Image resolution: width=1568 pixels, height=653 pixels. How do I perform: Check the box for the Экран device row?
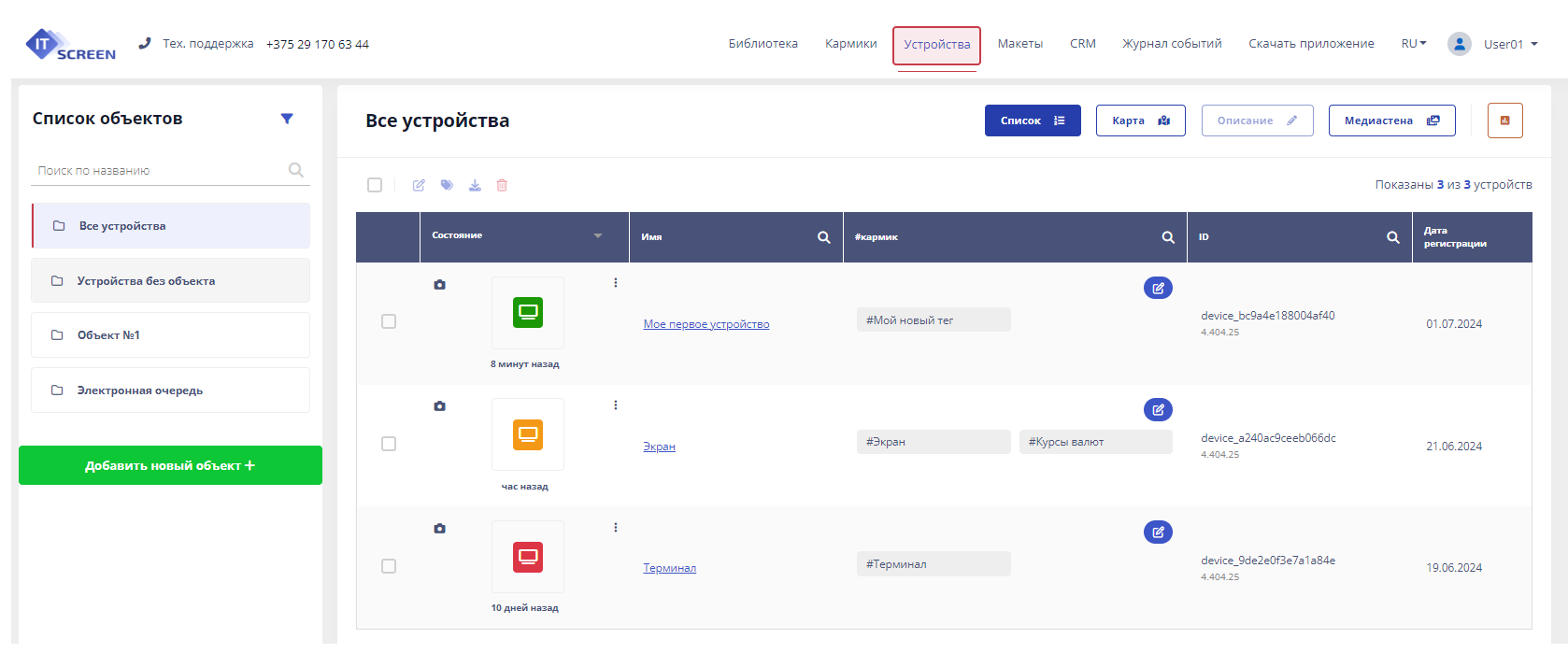[389, 444]
